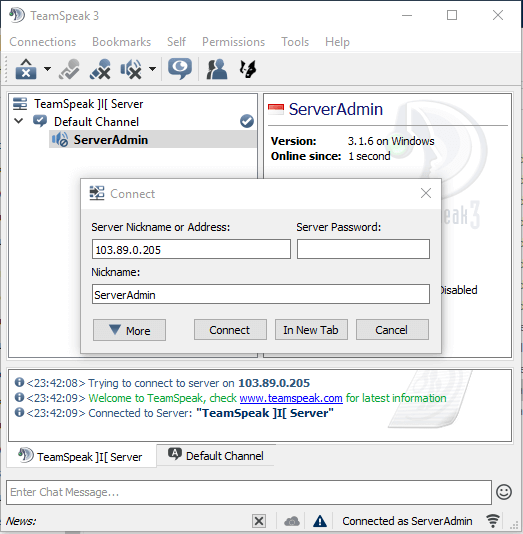Click the In New Tab button
The image size is (523, 534).
[311, 330]
